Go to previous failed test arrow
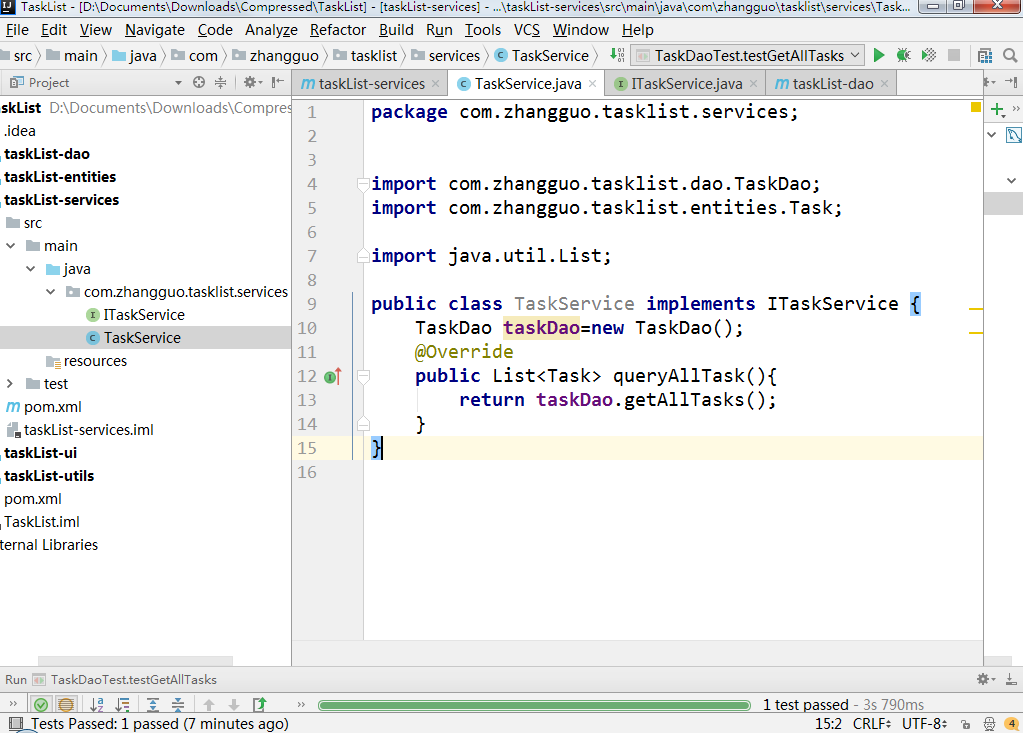This screenshot has height=733, width=1023. pyautogui.click(x=209, y=705)
